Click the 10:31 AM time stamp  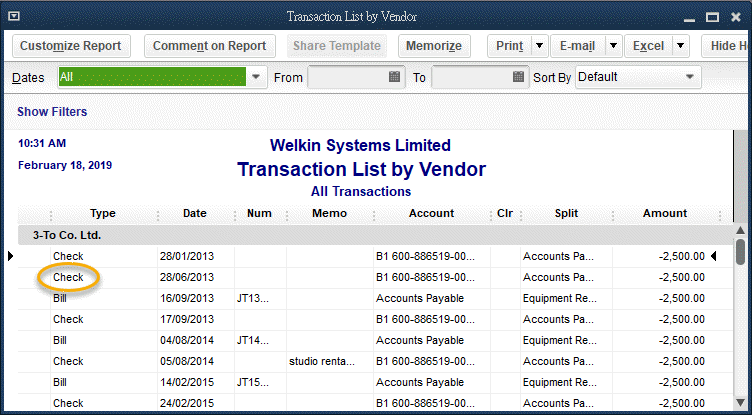pyautogui.click(x=42, y=143)
